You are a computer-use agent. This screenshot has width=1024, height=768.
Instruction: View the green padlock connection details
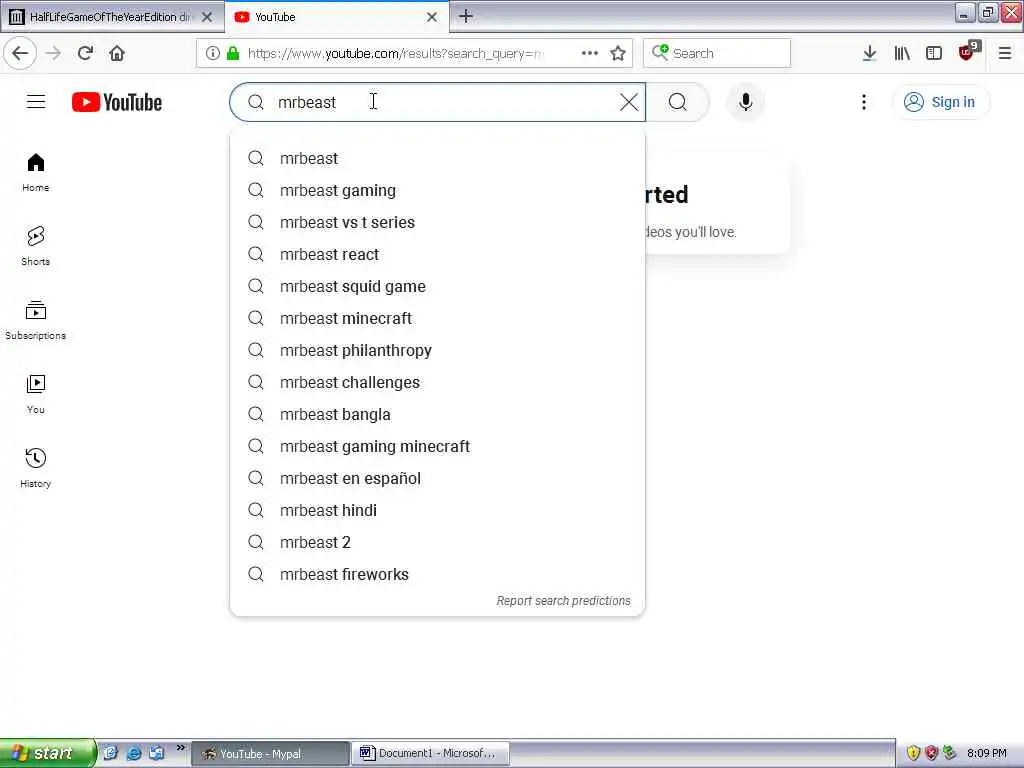pos(232,53)
